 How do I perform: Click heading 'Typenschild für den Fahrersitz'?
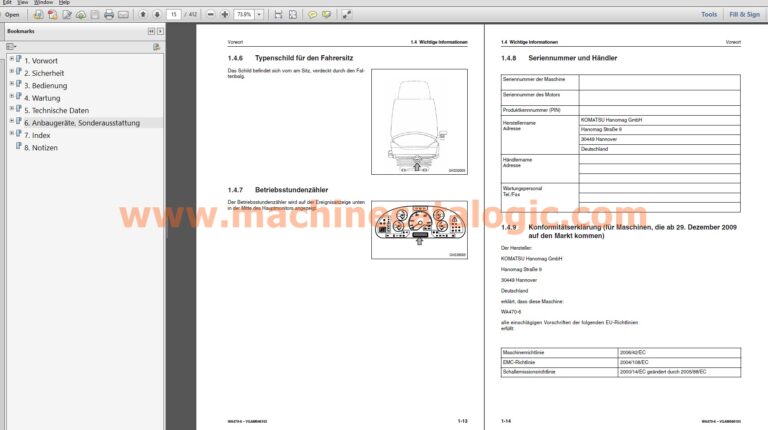point(304,58)
